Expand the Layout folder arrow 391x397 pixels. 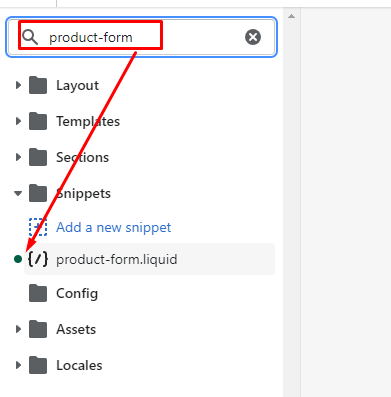point(18,85)
